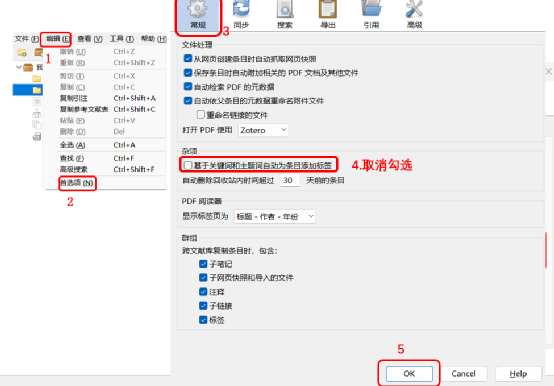Click the document page icon below the selected folder
554x386 pixels.
[36, 102]
